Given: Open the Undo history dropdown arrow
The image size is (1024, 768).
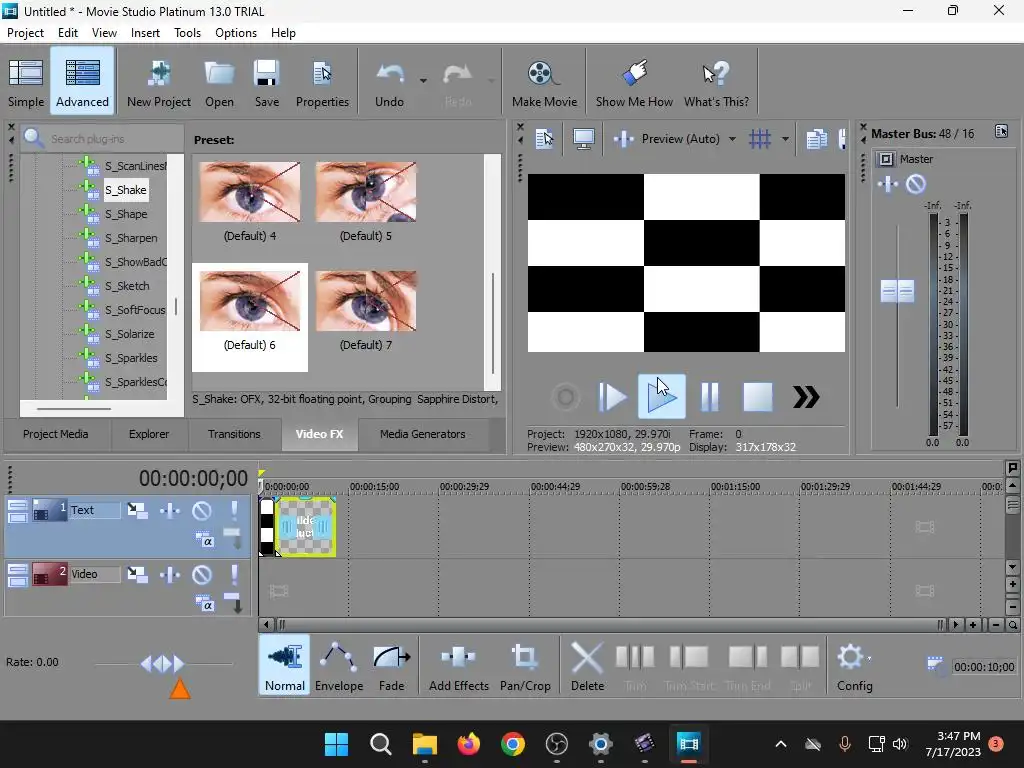Looking at the screenshot, I should pos(423,81).
